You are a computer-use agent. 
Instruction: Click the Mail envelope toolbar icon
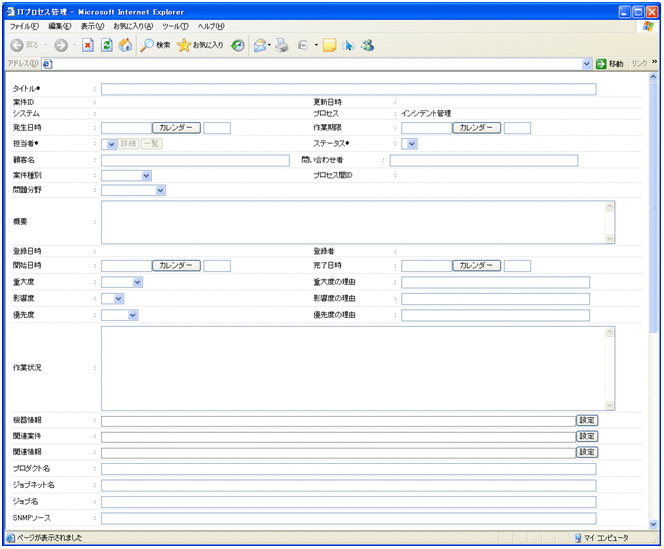coord(260,46)
